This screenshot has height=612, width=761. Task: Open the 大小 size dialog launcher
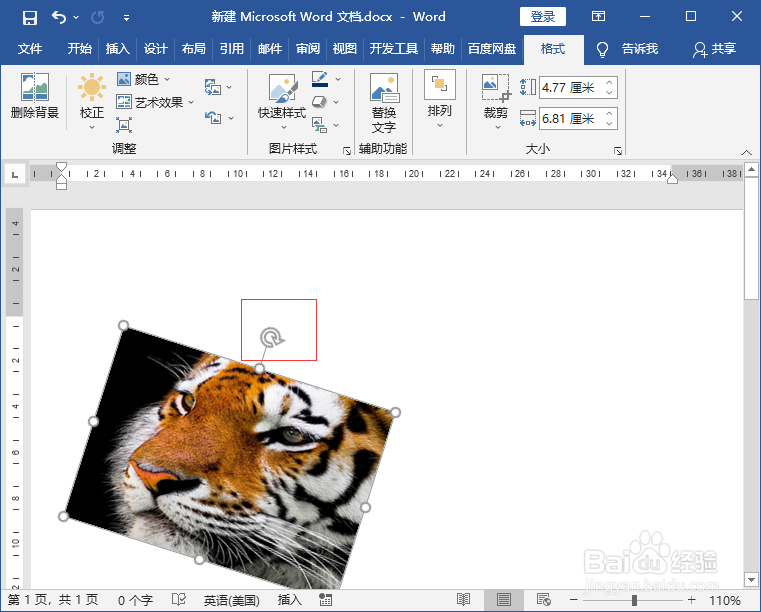618,151
